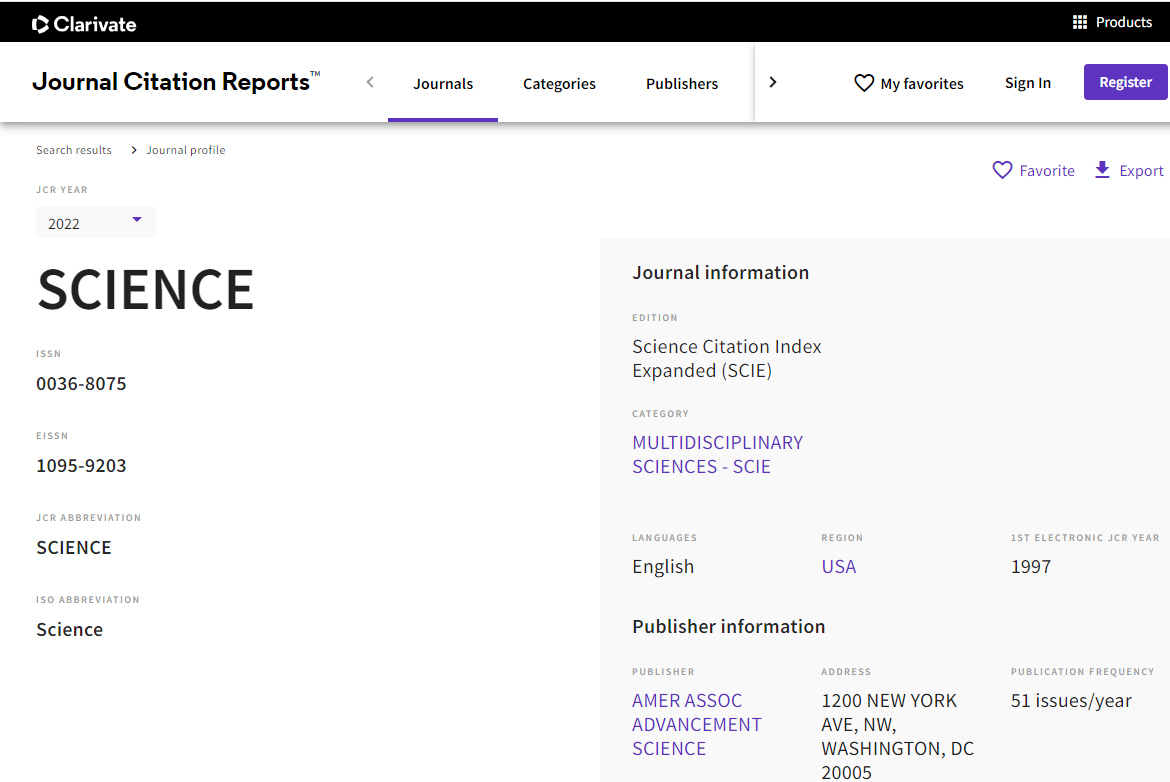Click the Export download icon
Image resolution: width=1170 pixels, height=782 pixels.
[1101, 169]
